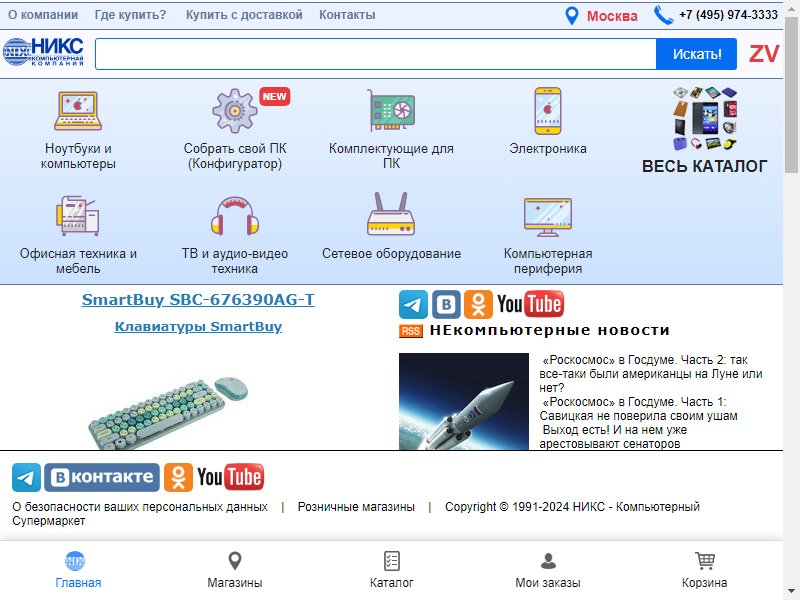
Task: Open О безопасности ваших персональных данных link
Action: 140,507
